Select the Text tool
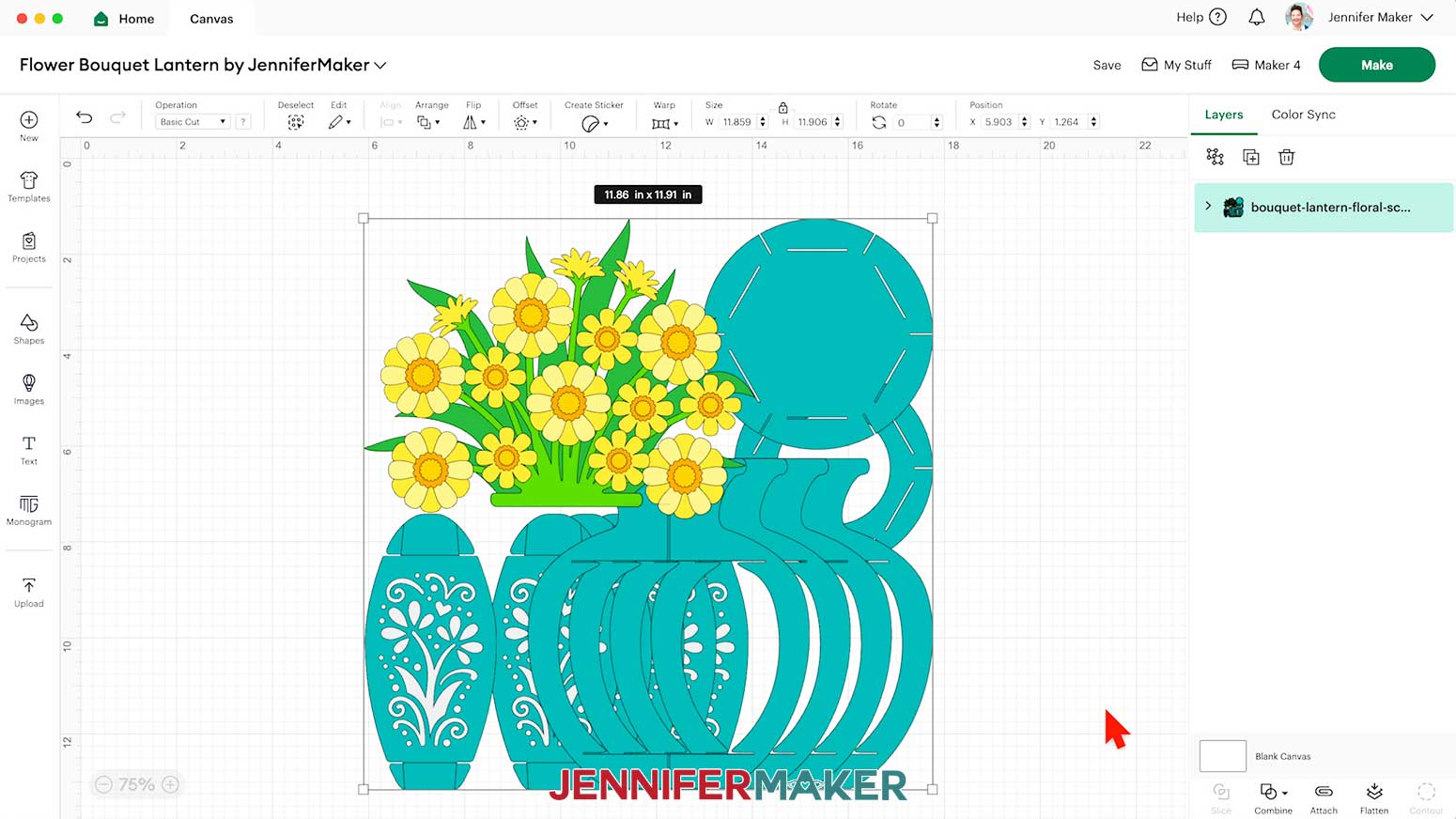 click(29, 450)
